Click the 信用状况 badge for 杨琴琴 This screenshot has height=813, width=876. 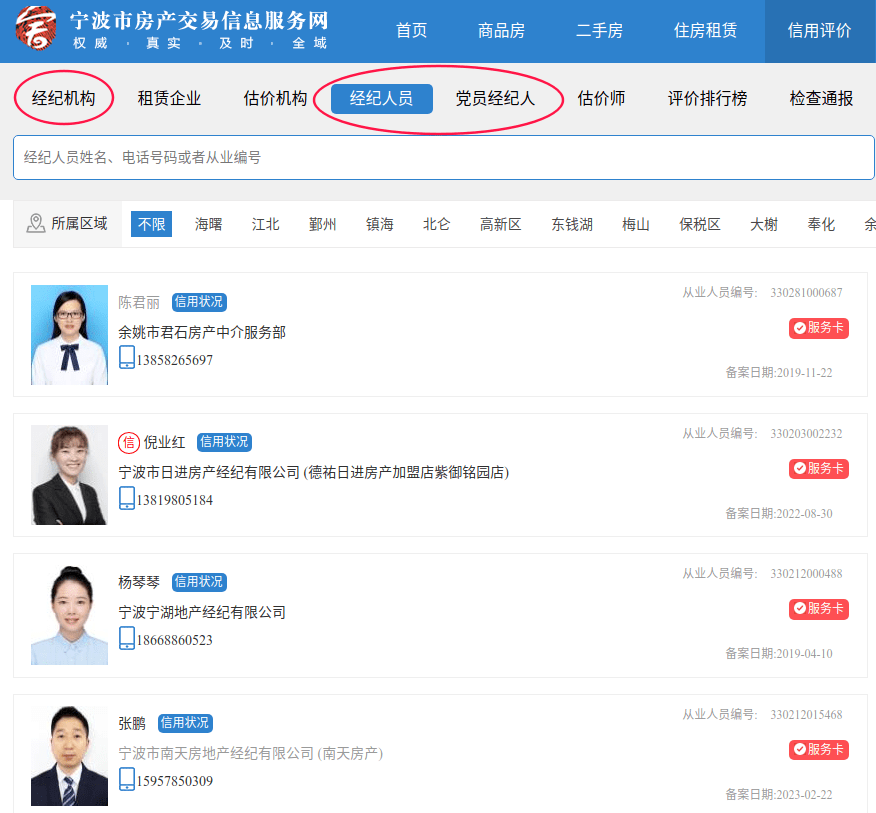(x=198, y=581)
